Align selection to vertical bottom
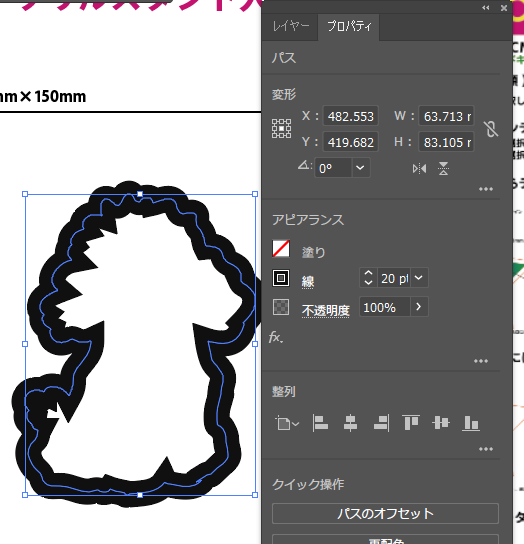524x544 pixels. click(x=471, y=423)
